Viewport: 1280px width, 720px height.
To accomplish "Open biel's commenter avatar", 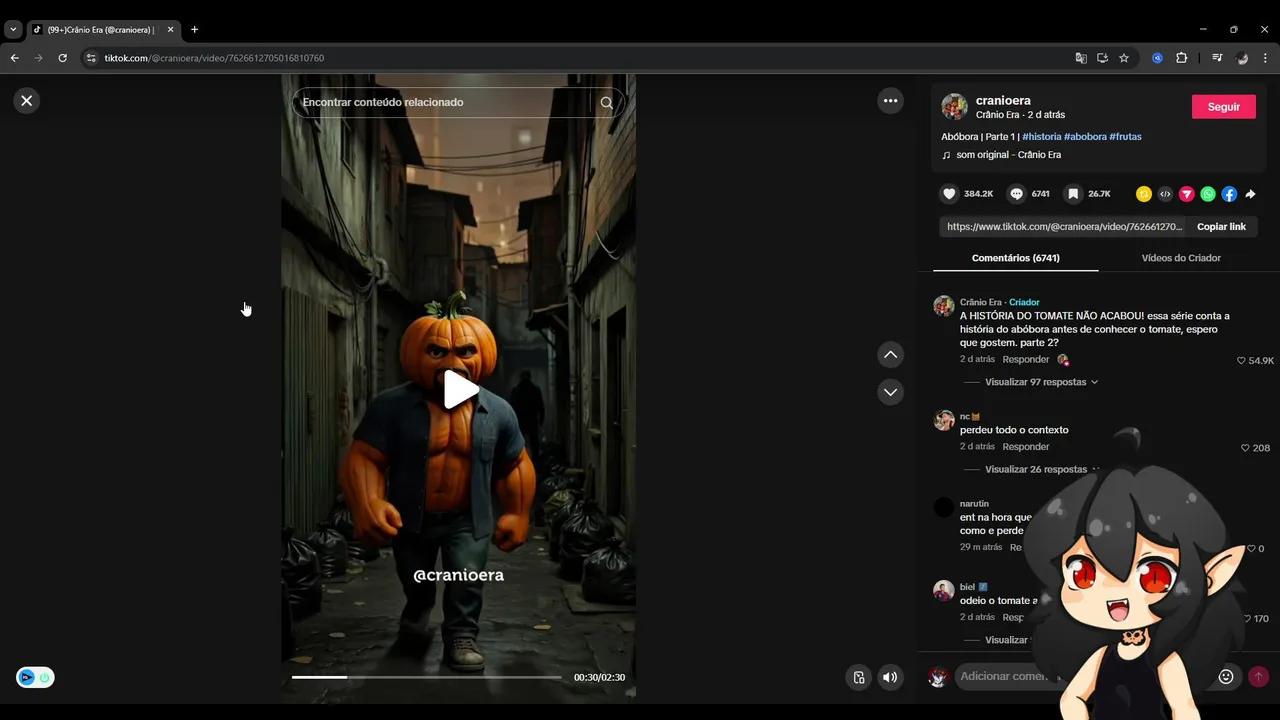I will click(944, 591).
